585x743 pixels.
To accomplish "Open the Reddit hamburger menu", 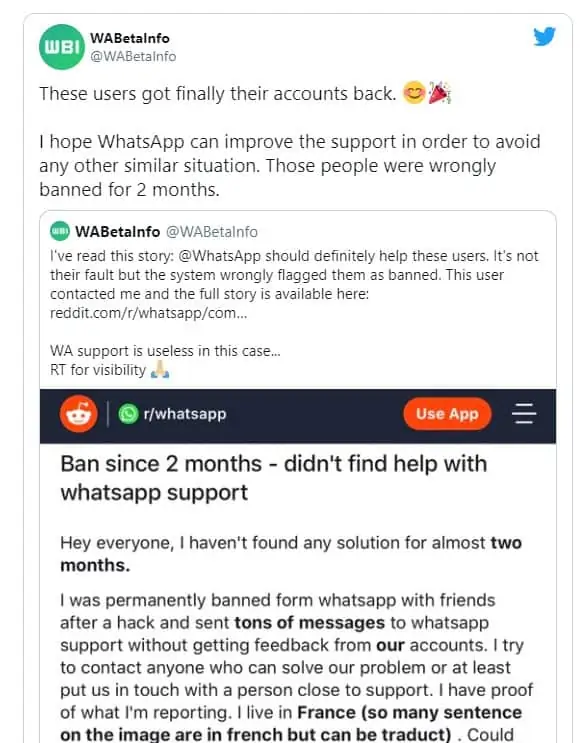I will click(x=524, y=414).
